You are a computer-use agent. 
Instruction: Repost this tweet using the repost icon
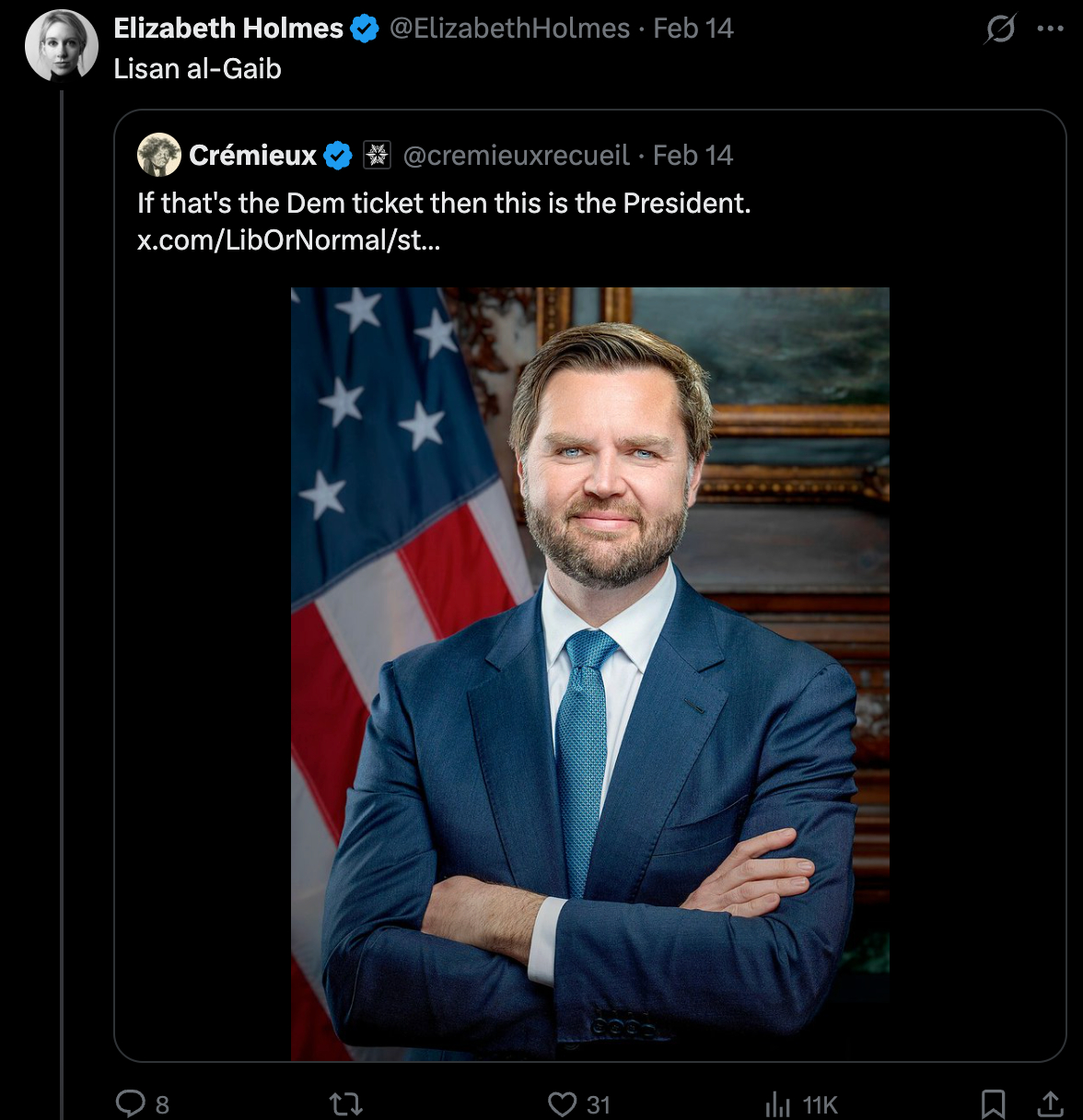[346, 1103]
